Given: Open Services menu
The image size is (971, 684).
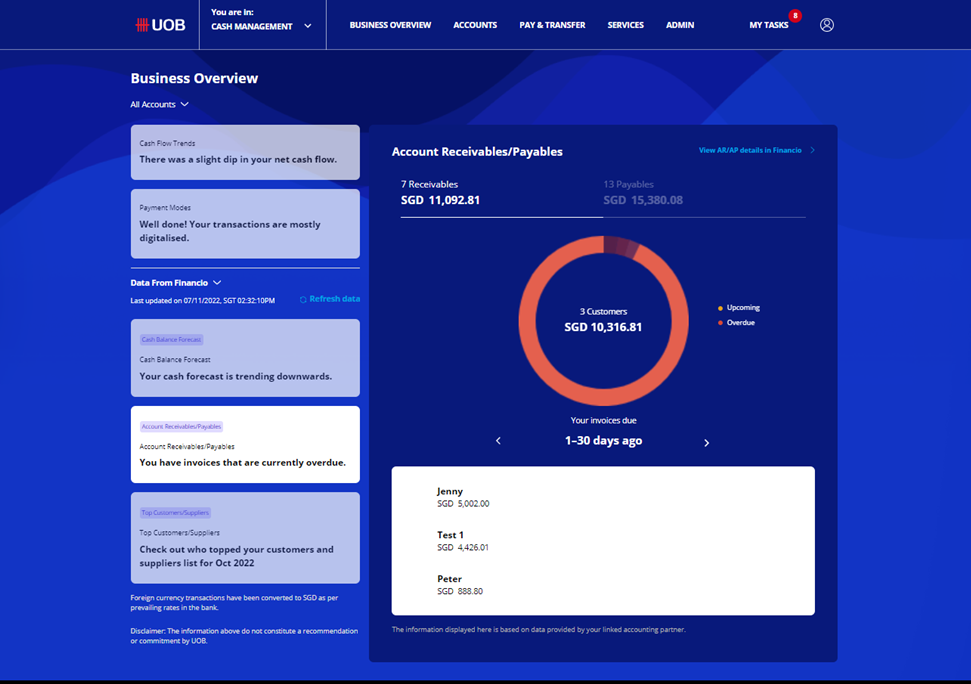Looking at the screenshot, I should click(x=625, y=25).
